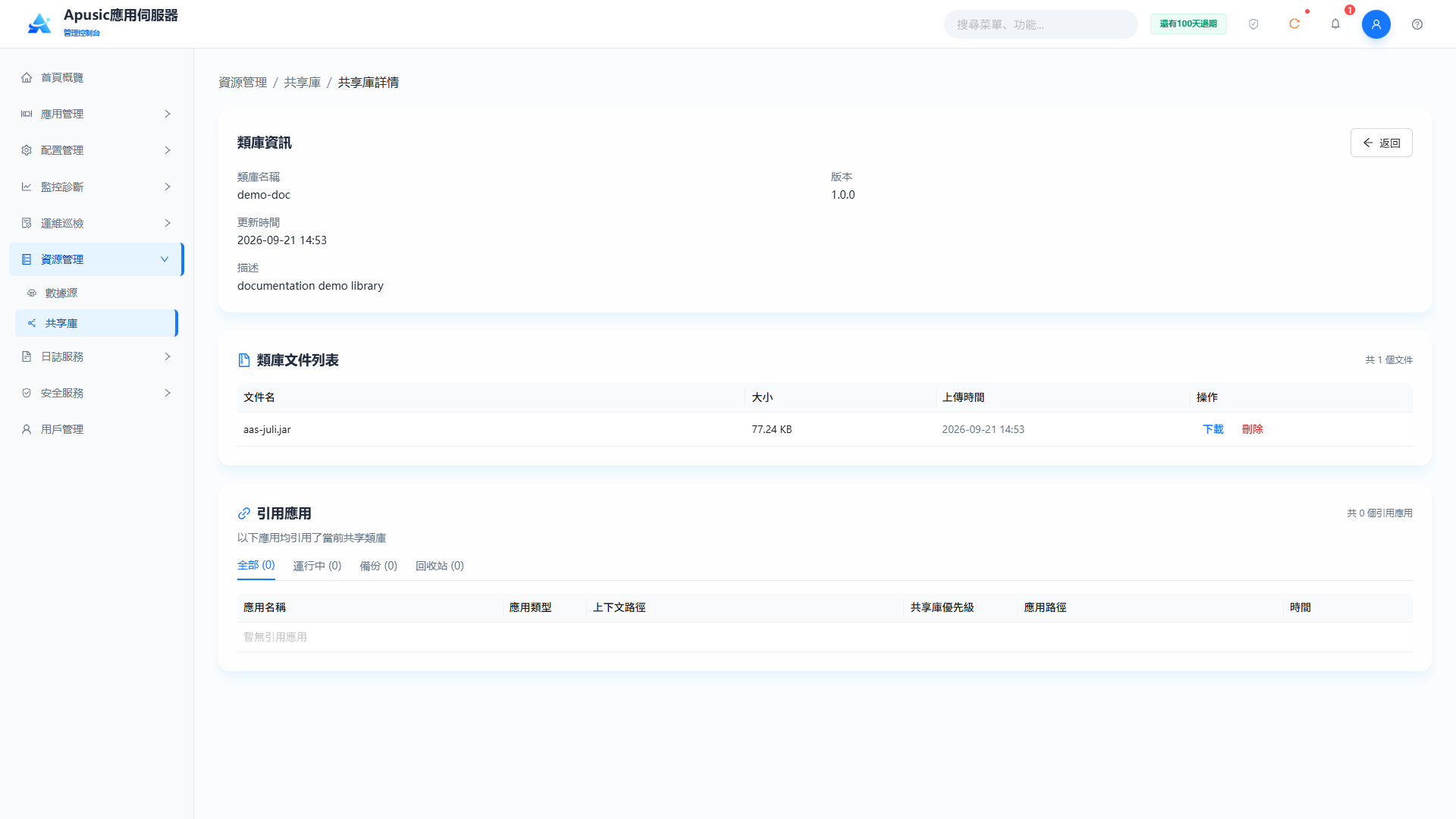Delete the aas-juli.jar file
The height and width of the screenshot is (819, 1456).
pos(1253,429)
